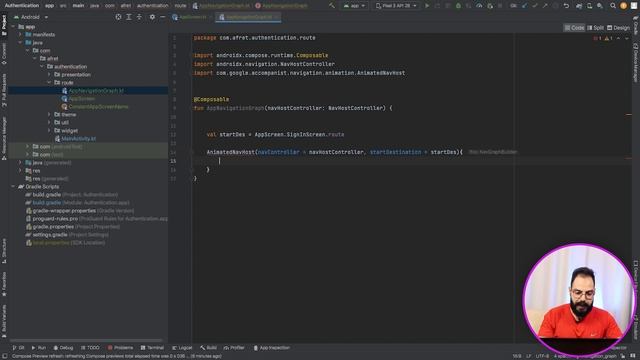The image size is (640, 360).
Task: Click the Make Project hammer icon
Action: tap(332, 6)
